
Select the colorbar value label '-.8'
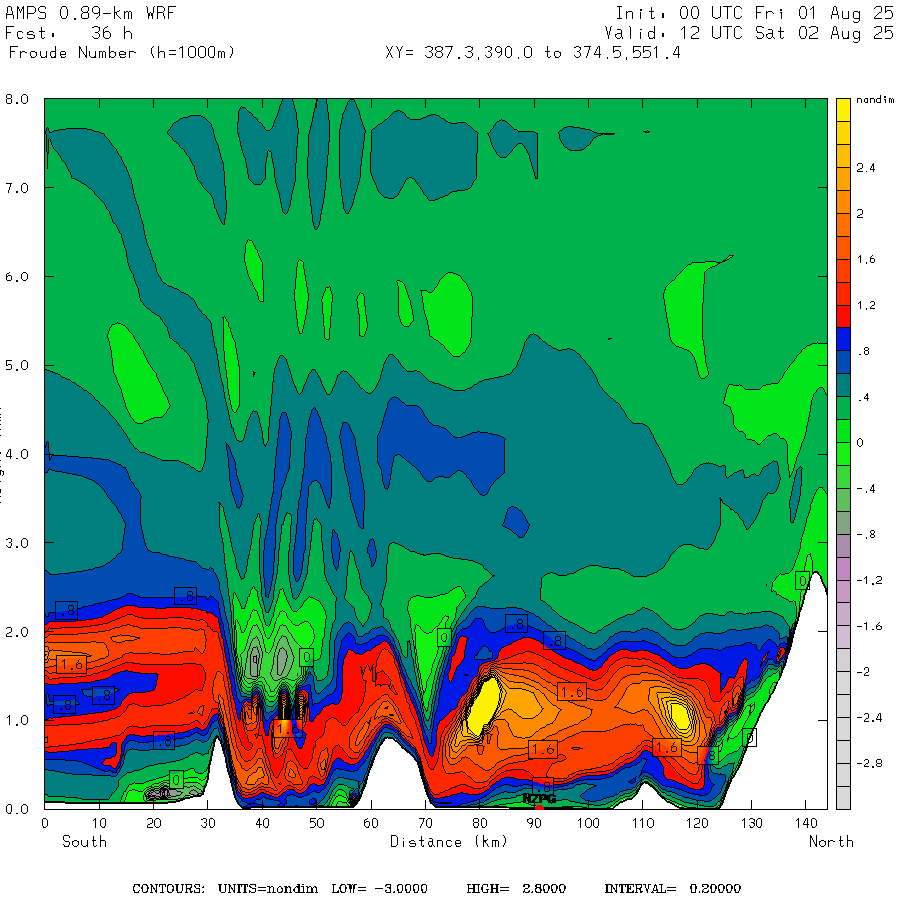tap(866, 534)
